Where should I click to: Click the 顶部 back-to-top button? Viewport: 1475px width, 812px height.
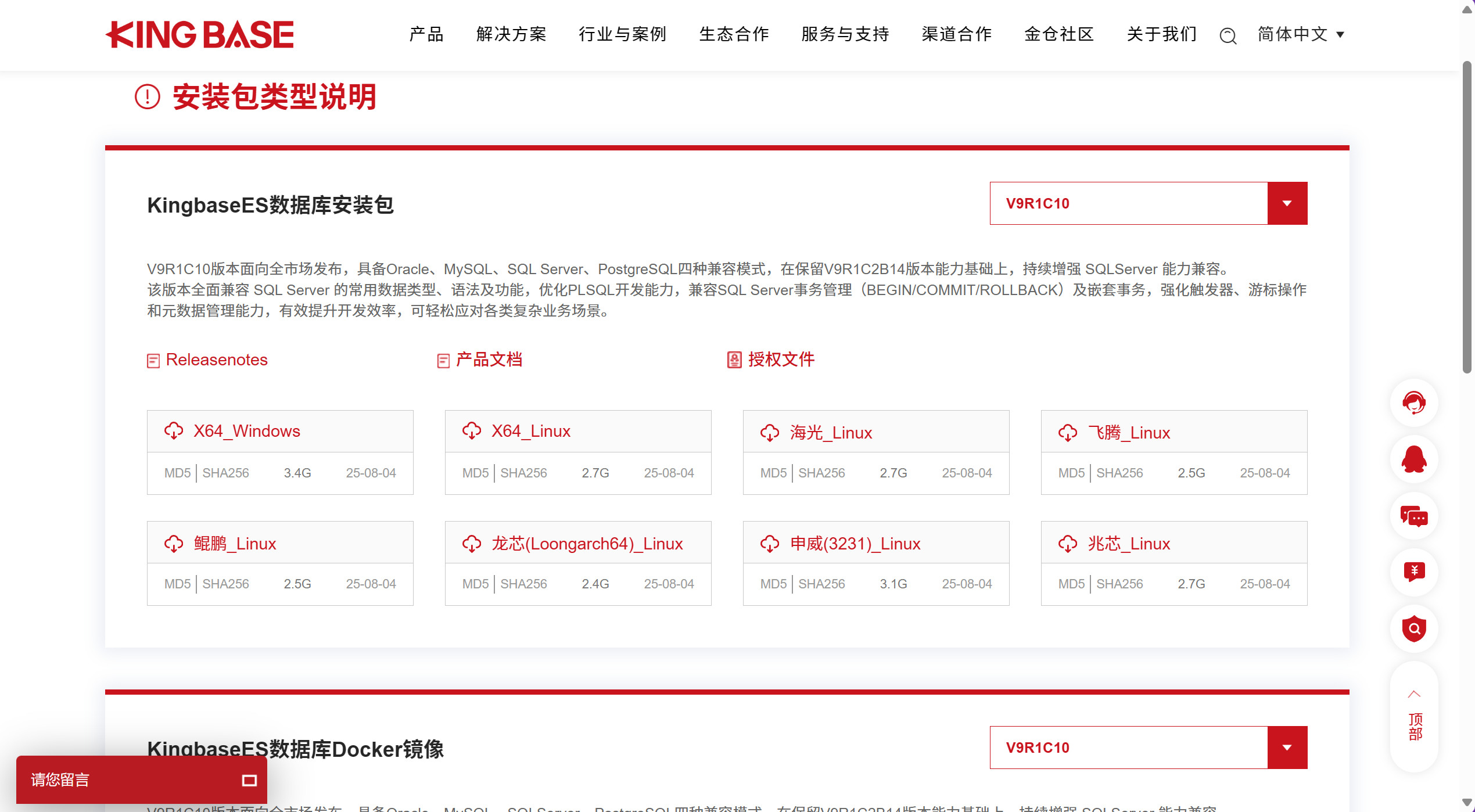tap(1415, 717)
